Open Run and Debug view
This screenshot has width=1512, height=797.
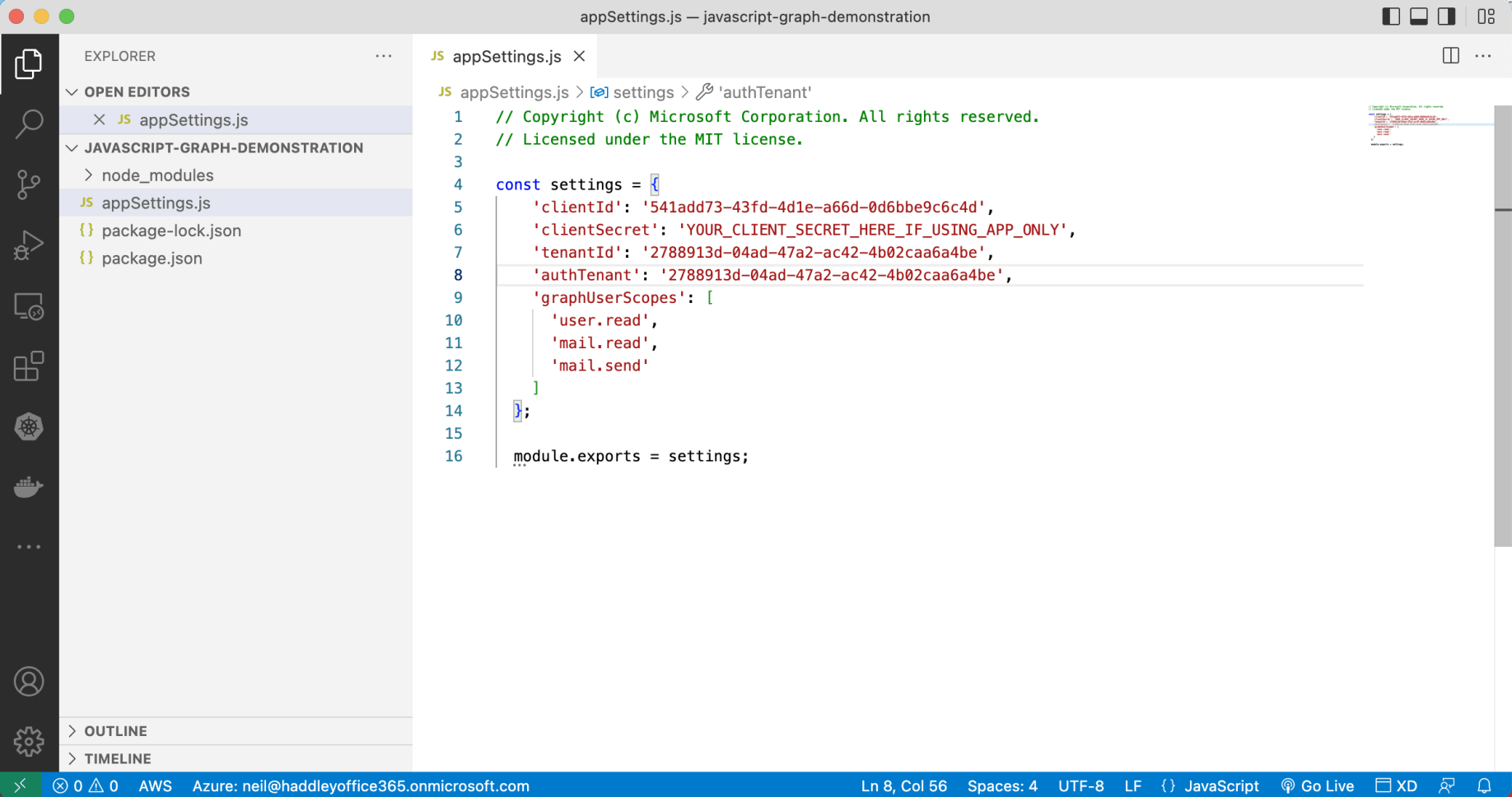pos(29,245)
